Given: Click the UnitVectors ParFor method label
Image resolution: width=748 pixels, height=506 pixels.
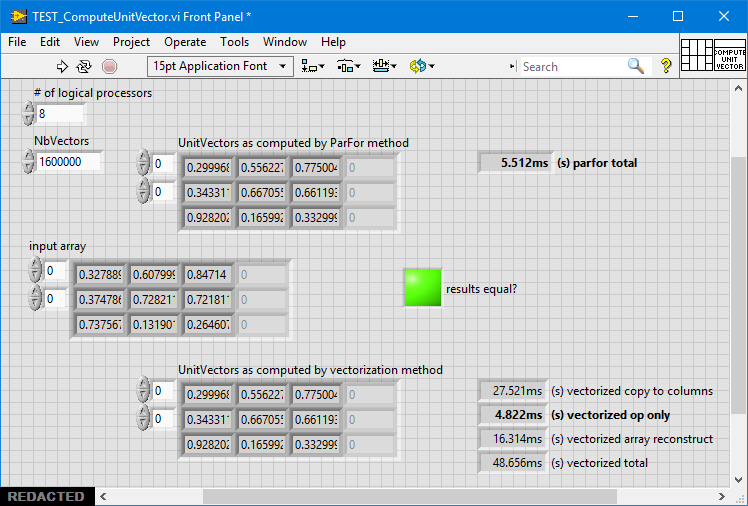Looking at the screenshot, I should click(293, 143).
